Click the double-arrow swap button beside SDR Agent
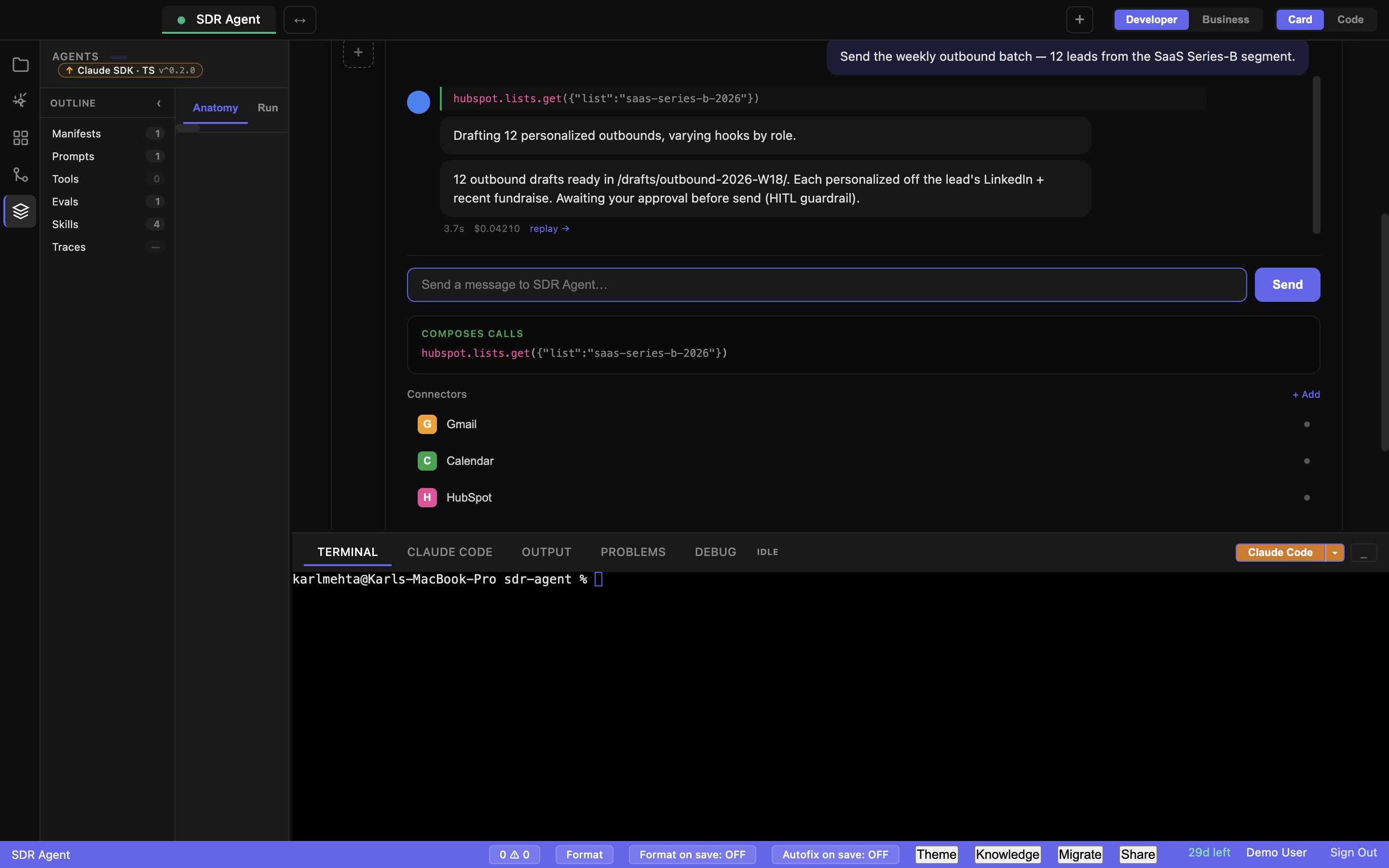 pos(300,20)
